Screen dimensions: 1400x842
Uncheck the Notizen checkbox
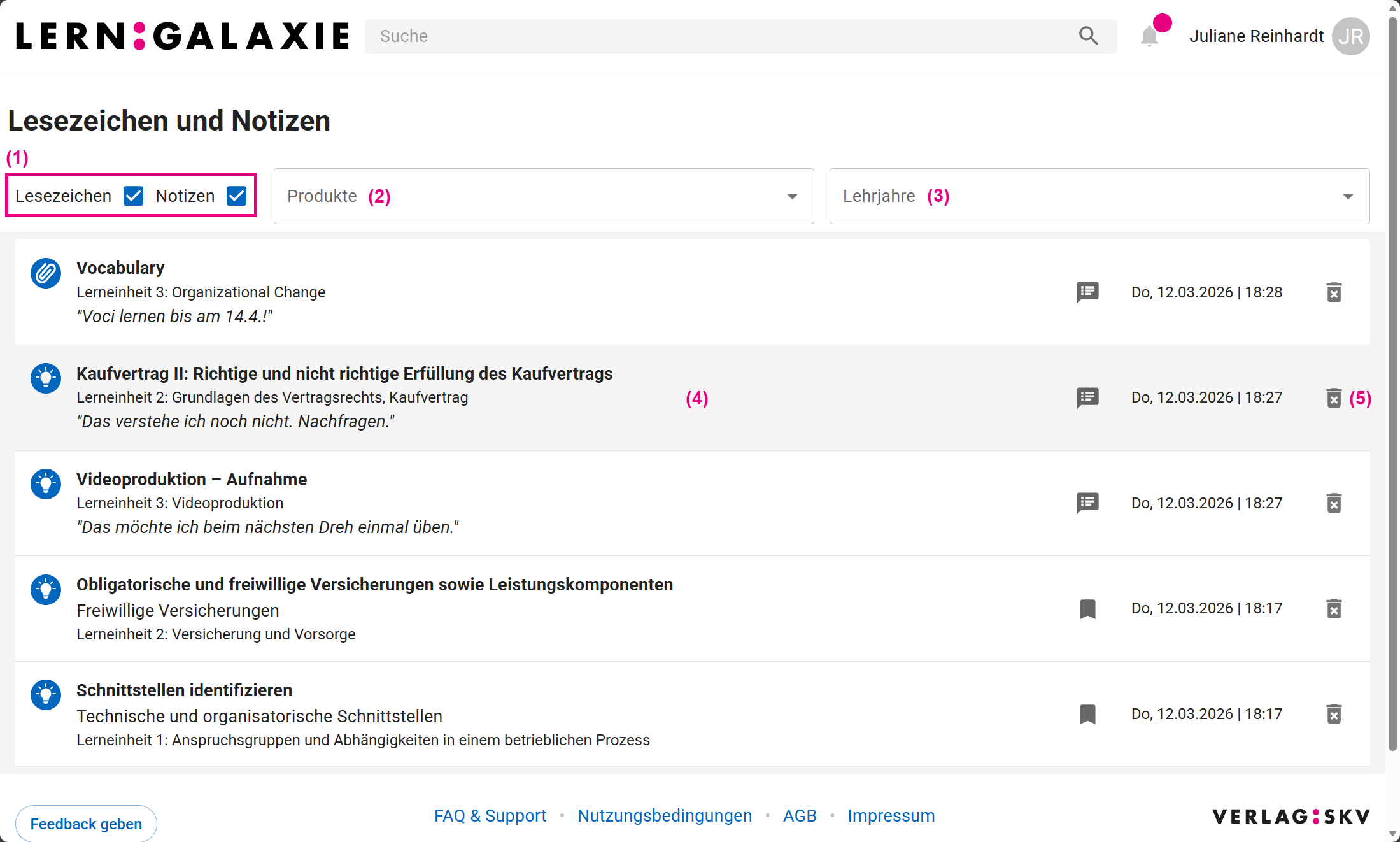236,196
